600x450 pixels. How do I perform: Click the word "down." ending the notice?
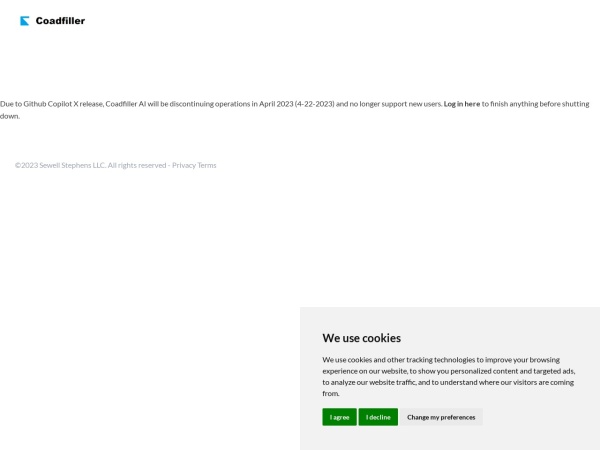click(10, 116)
